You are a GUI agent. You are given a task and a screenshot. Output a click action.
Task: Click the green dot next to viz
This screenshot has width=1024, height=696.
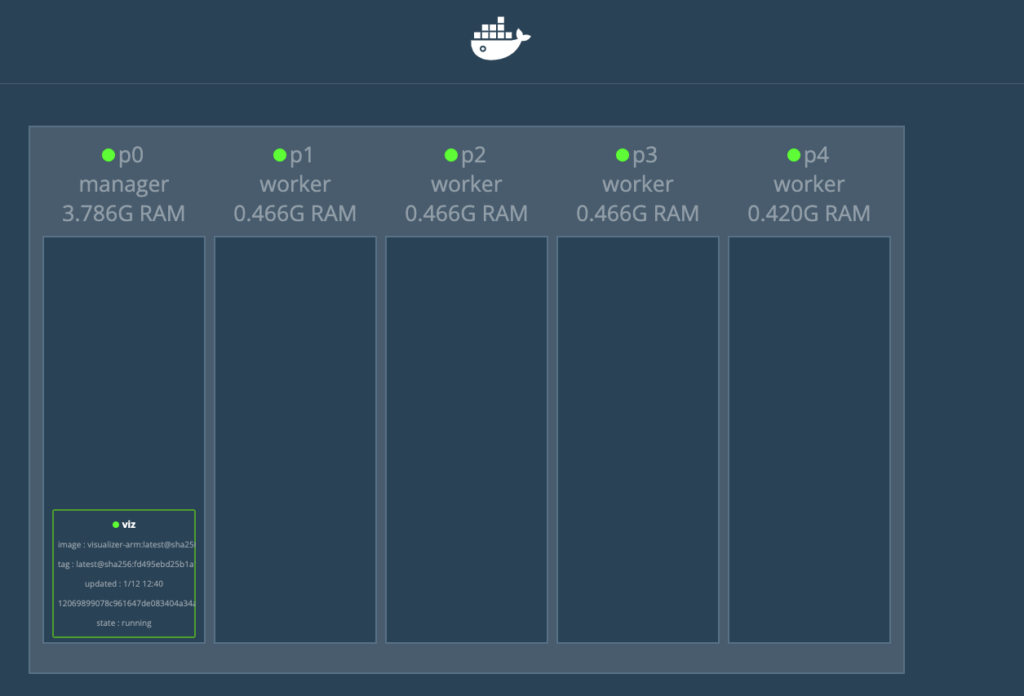point(116,524)
